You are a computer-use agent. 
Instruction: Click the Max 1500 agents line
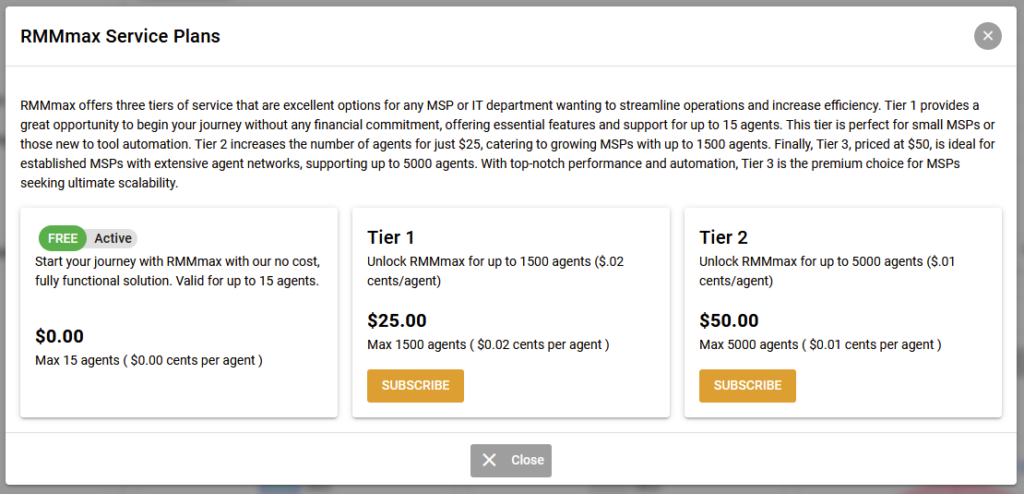pyautogui.click(x=488, y=344)
